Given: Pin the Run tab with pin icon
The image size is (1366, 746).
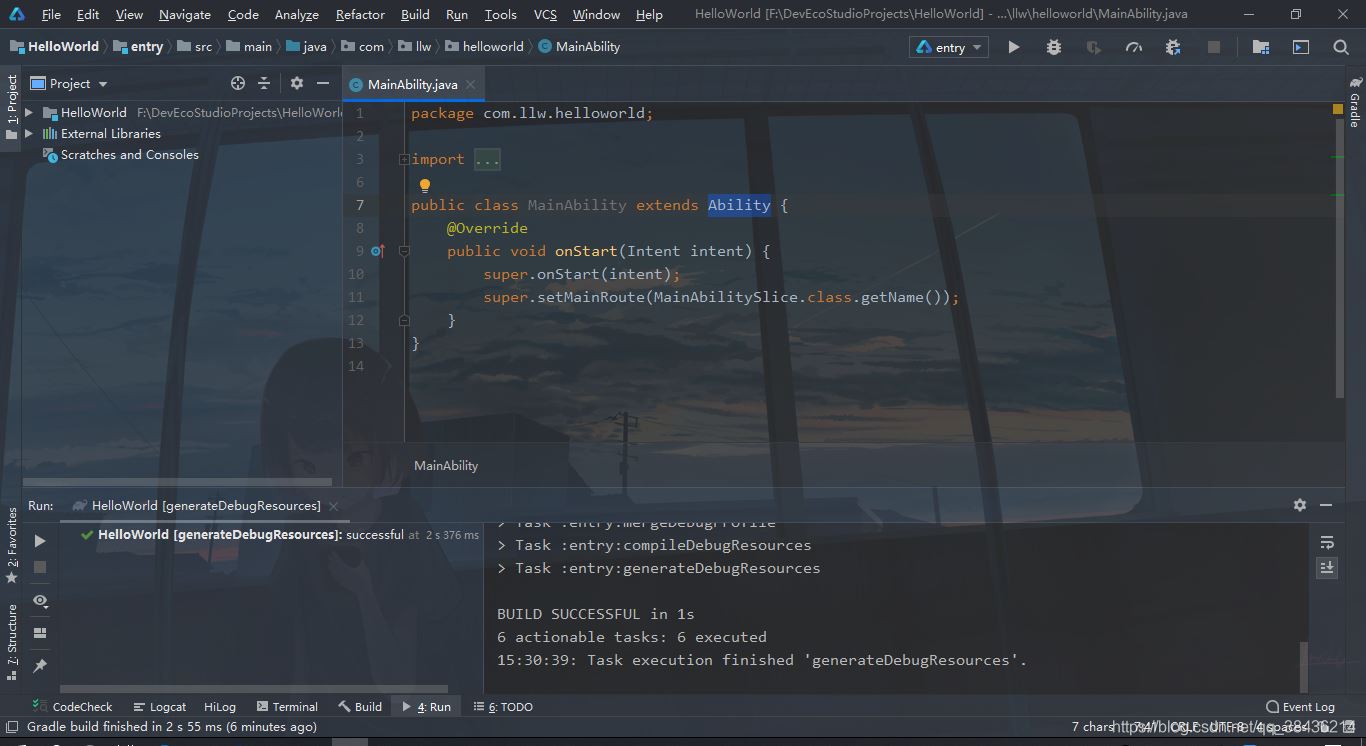Looking at the screenshot, I should click(40, 665).
